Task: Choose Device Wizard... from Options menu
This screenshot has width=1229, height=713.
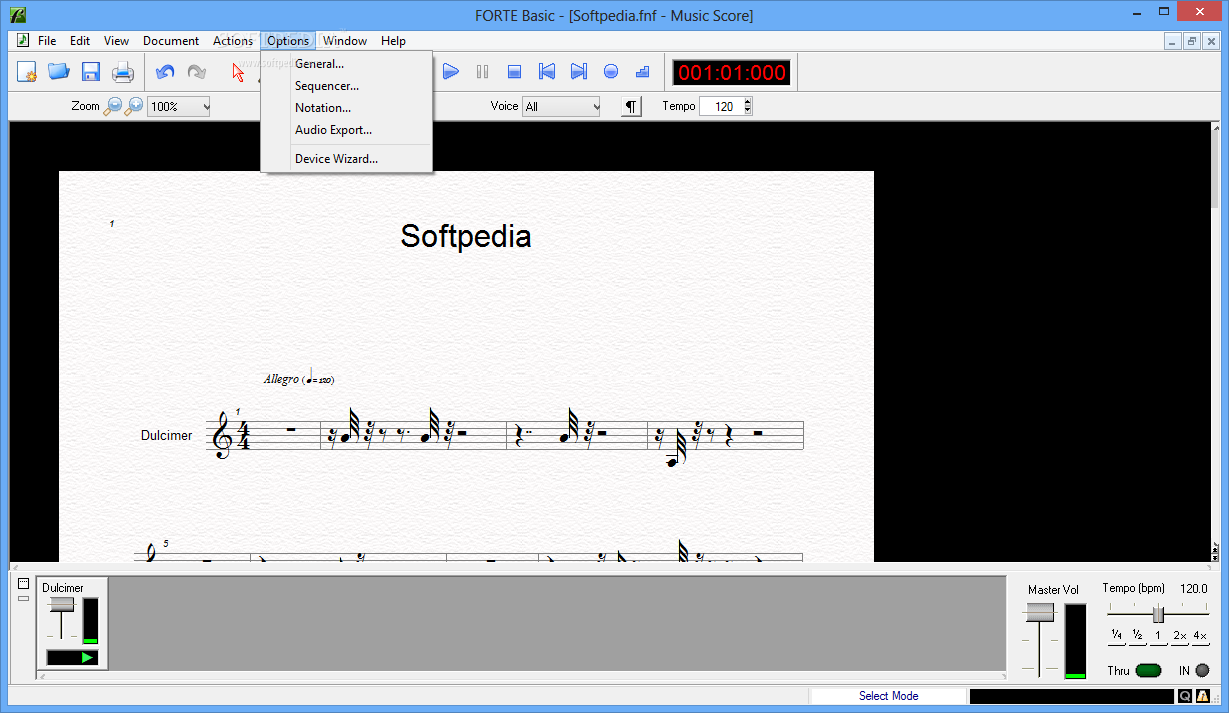Action: [x=346, y=159]
